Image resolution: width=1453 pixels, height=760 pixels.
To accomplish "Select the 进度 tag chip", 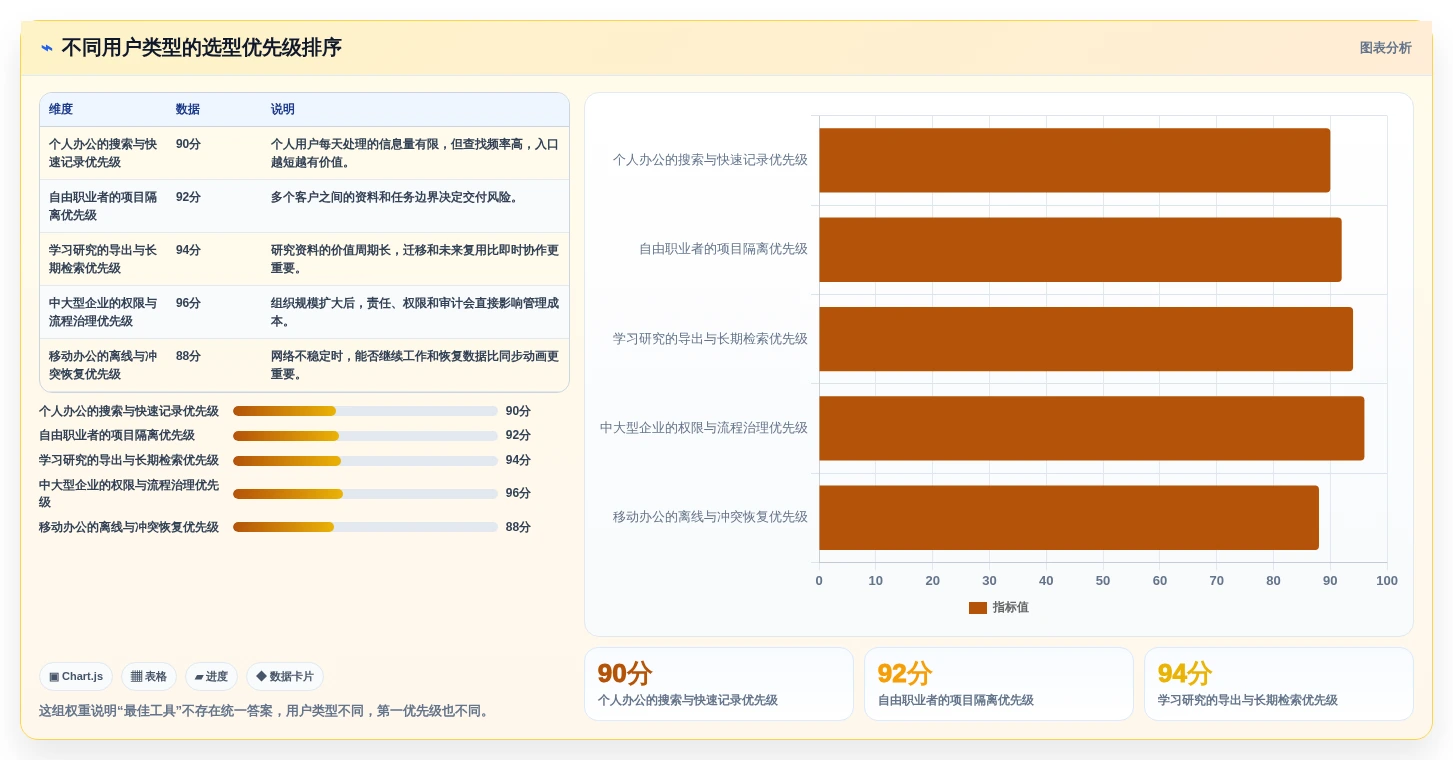I will coord(211,677).
